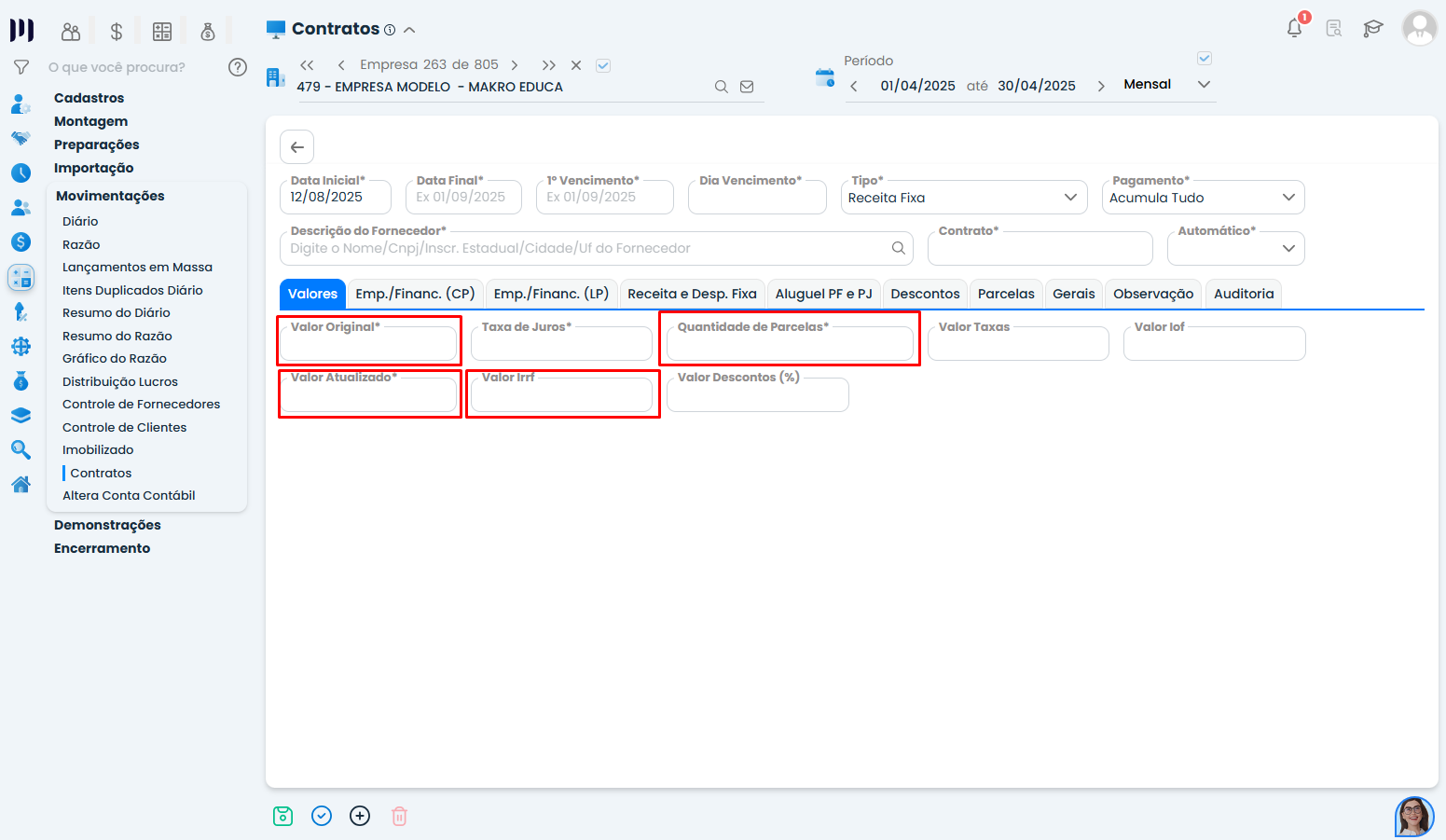This screenshot has height=840, width=1446.
Task: Open the filter funnel icon in sidebar
Action: point(21,67)
